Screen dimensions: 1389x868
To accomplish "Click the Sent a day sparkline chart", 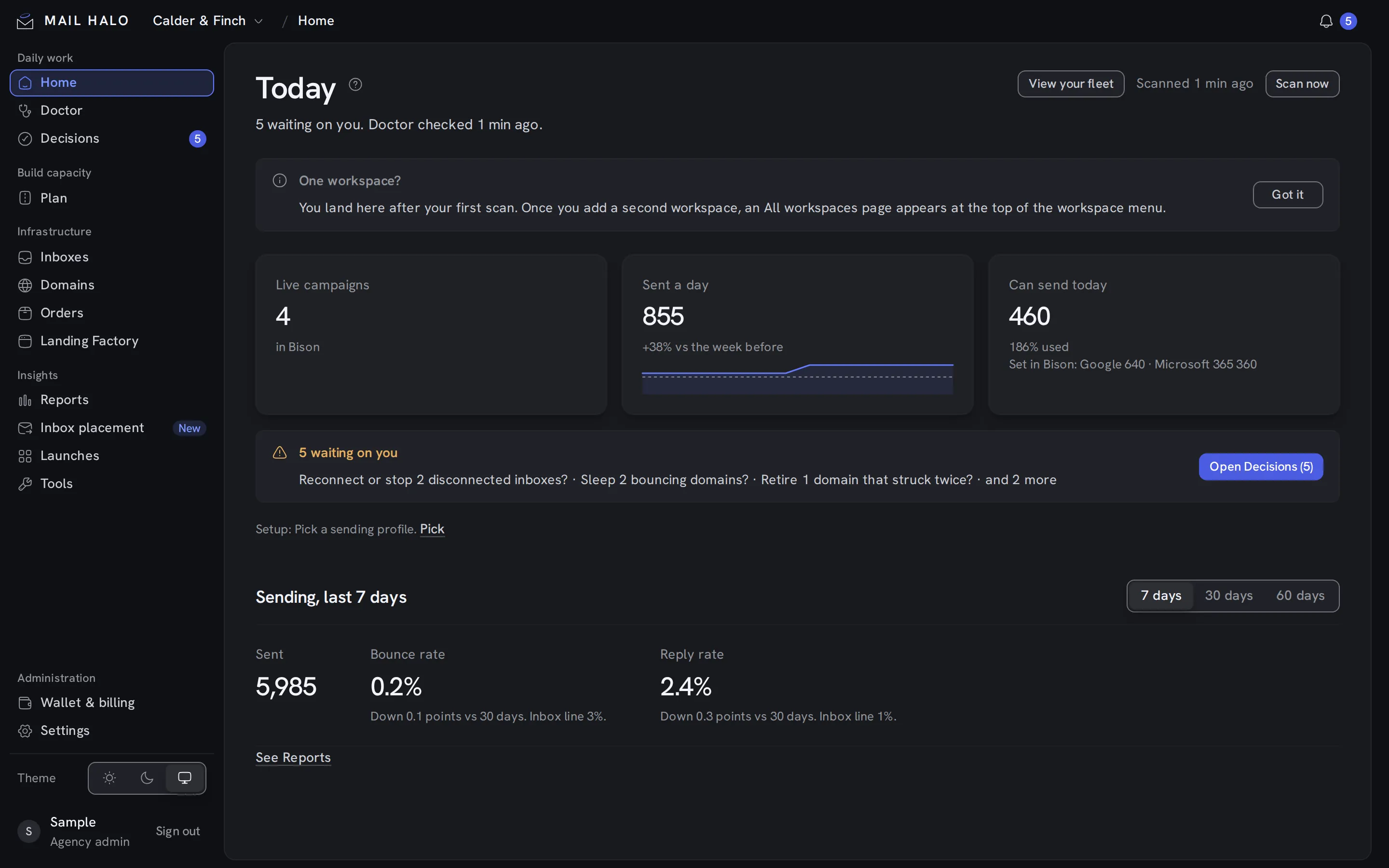I will (x=797, y=379).
